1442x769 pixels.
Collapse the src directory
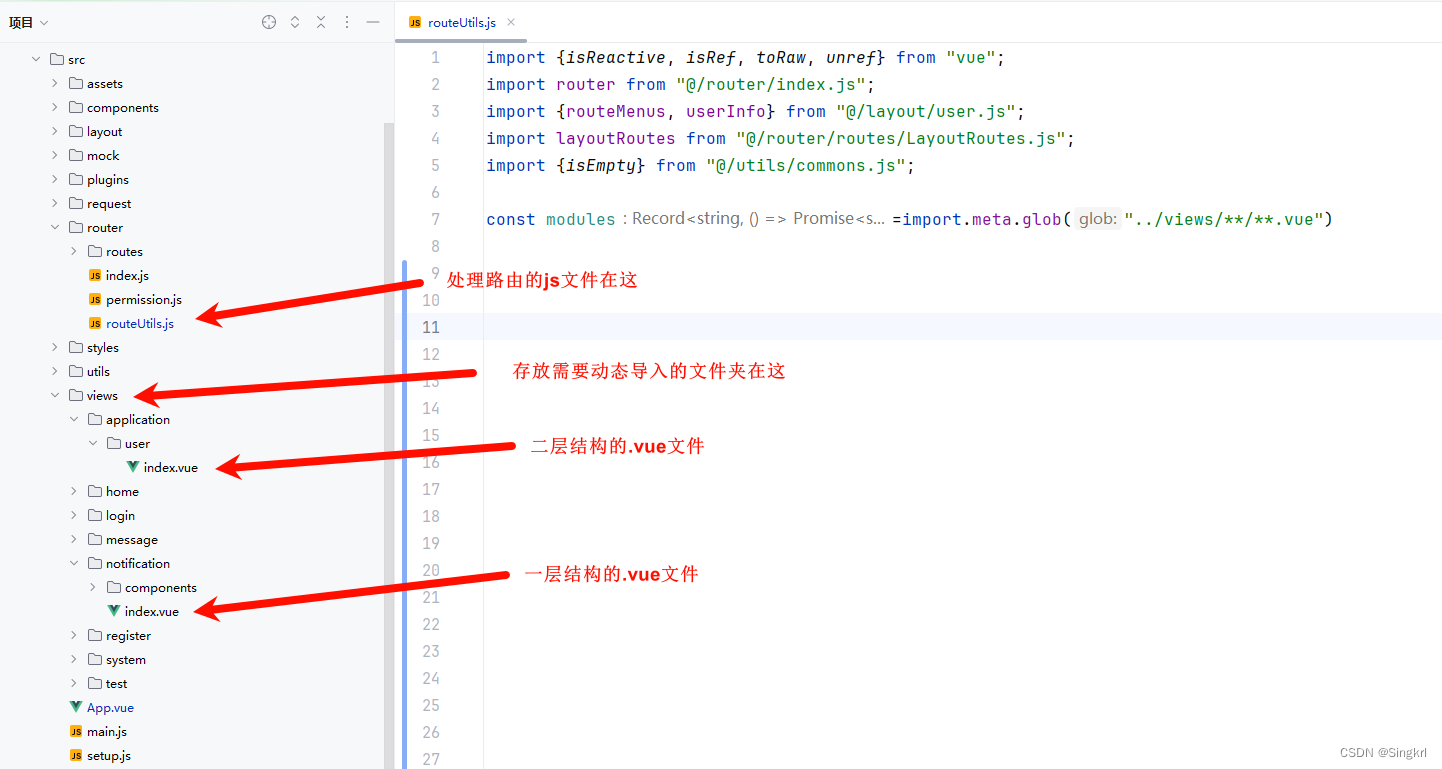(x=37, y=59)
